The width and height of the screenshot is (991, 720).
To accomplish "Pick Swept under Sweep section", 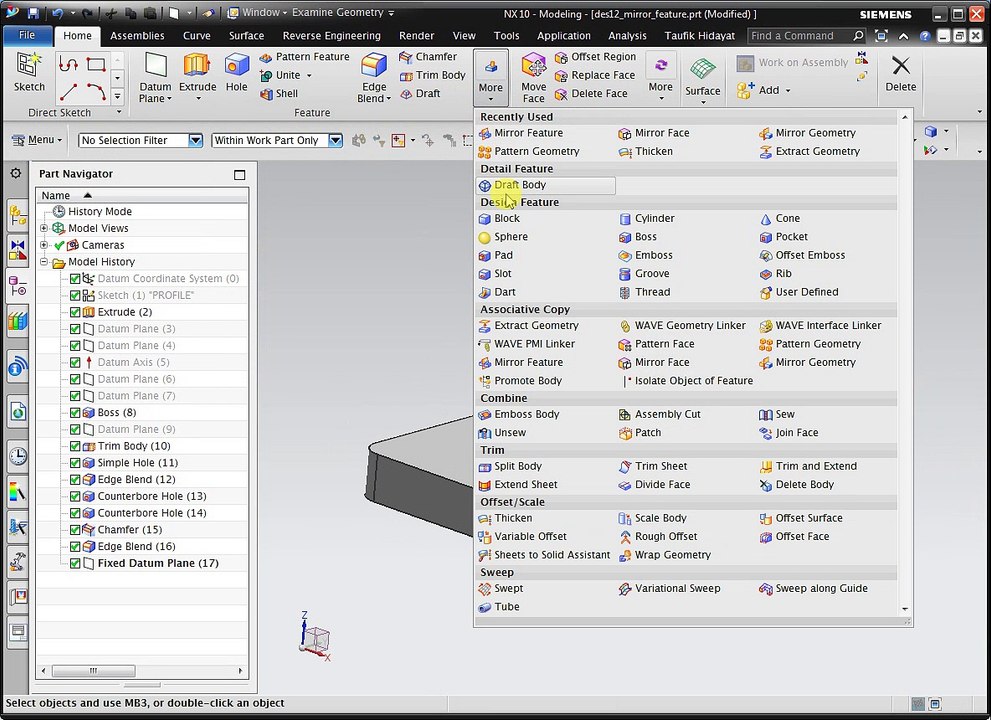I will (x=501, y=589).
